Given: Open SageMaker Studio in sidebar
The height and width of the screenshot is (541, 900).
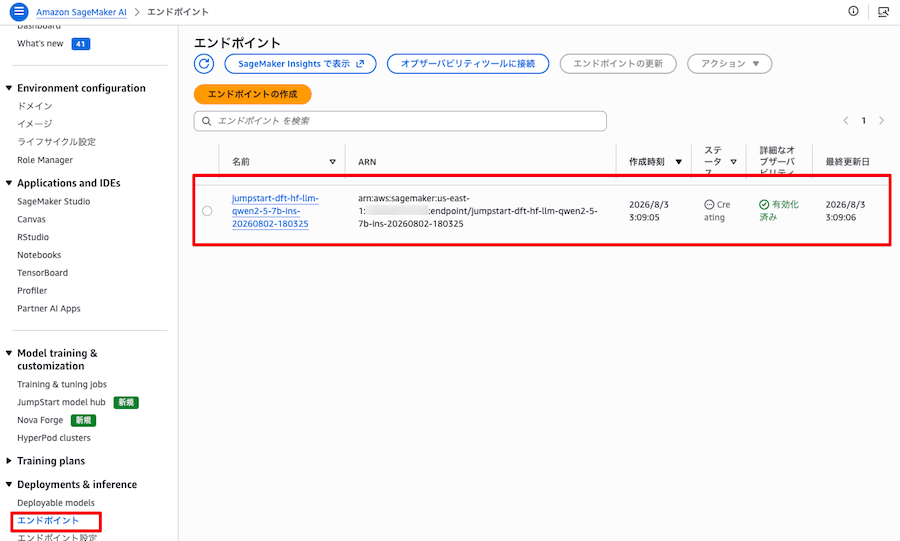Looking at the screenshot, I should [x=53, y=201].
